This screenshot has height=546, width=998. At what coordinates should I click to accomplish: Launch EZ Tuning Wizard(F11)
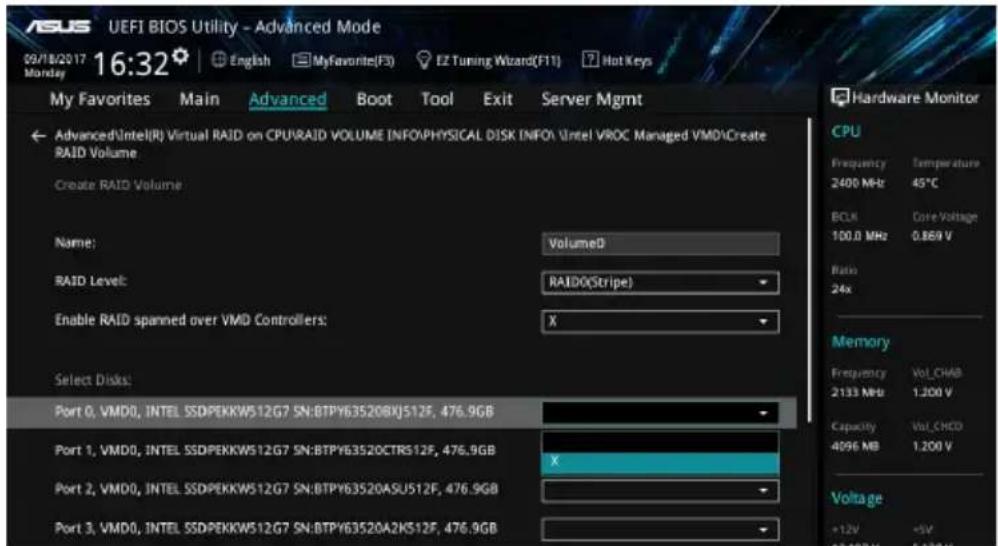tap(488, 60)
